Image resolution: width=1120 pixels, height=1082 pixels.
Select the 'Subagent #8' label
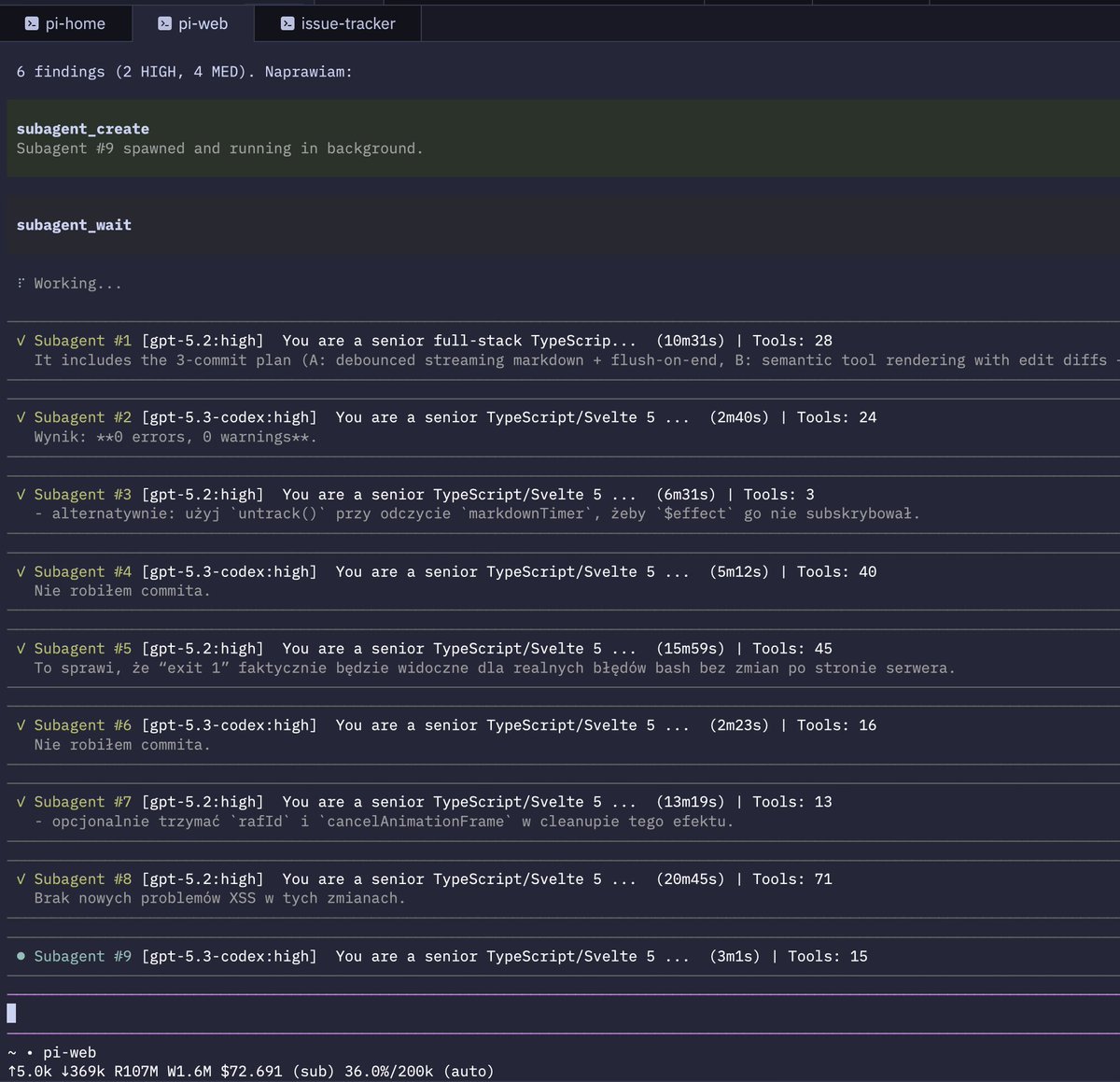click(x=83, y=879)
